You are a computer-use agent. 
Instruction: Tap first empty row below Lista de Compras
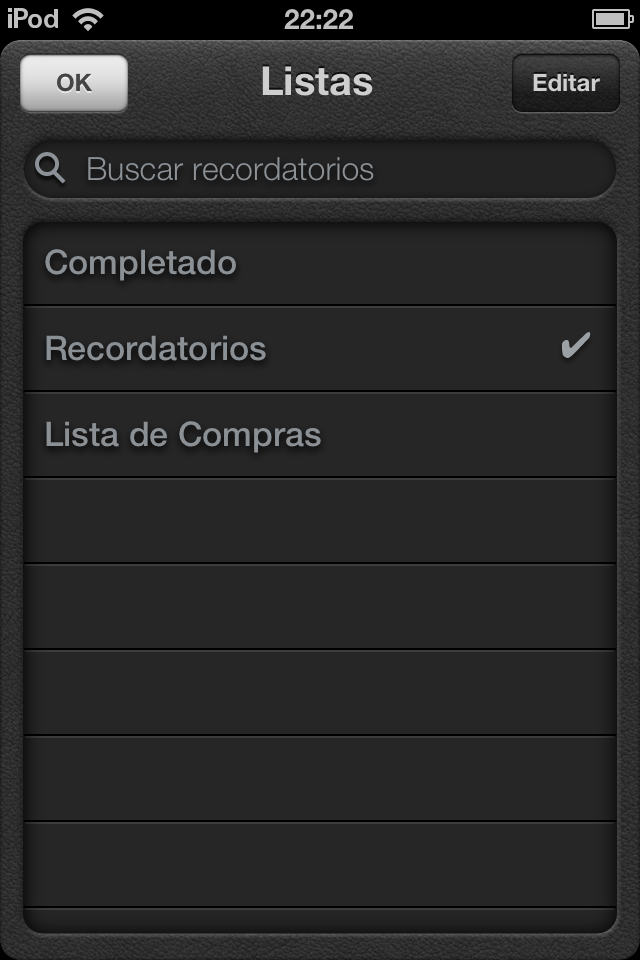[320, 521]
